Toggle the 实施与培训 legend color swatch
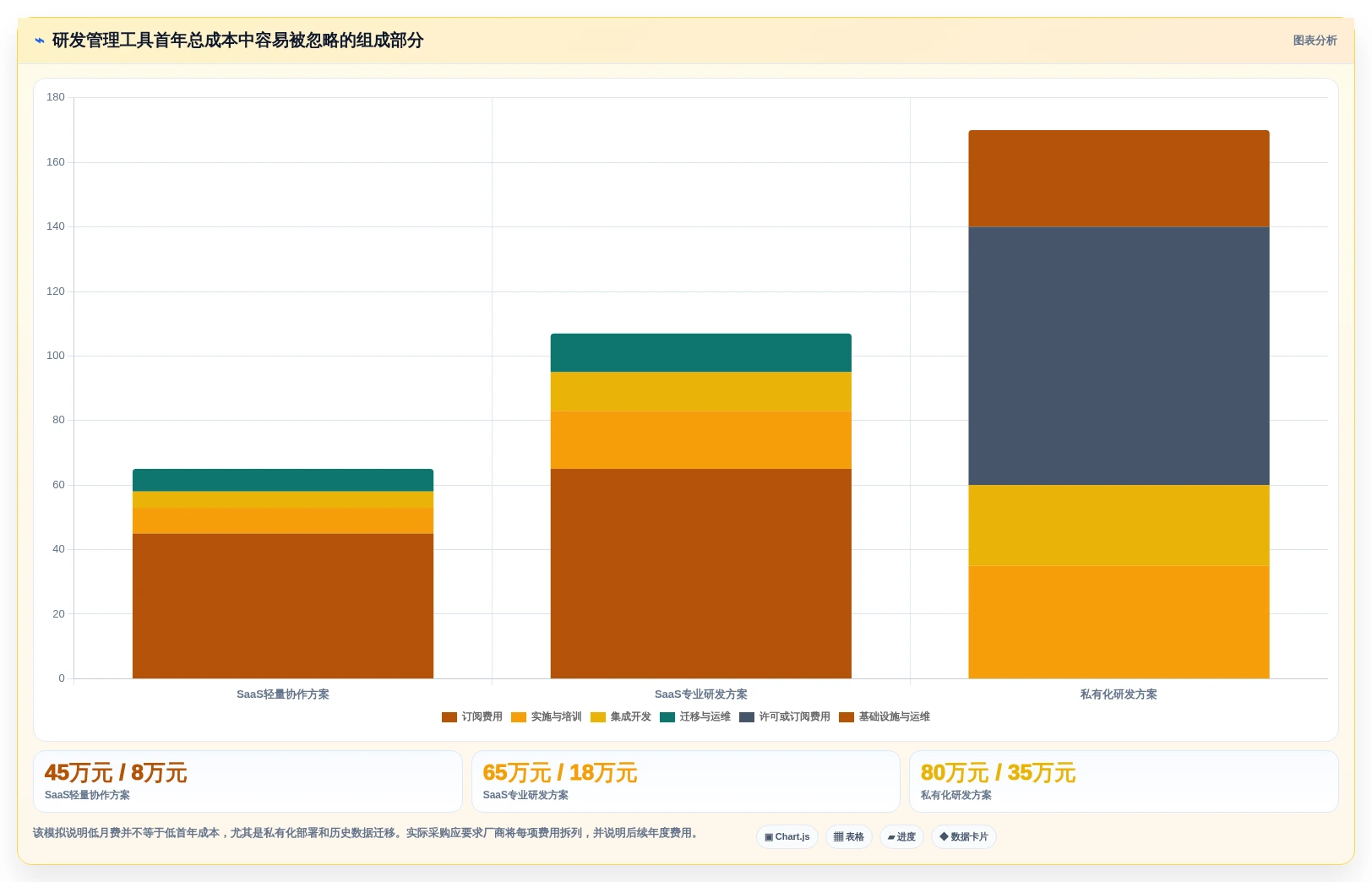The height and width of the screenshot is (882, 1372). pyautogui.click(x=519, y=717)
